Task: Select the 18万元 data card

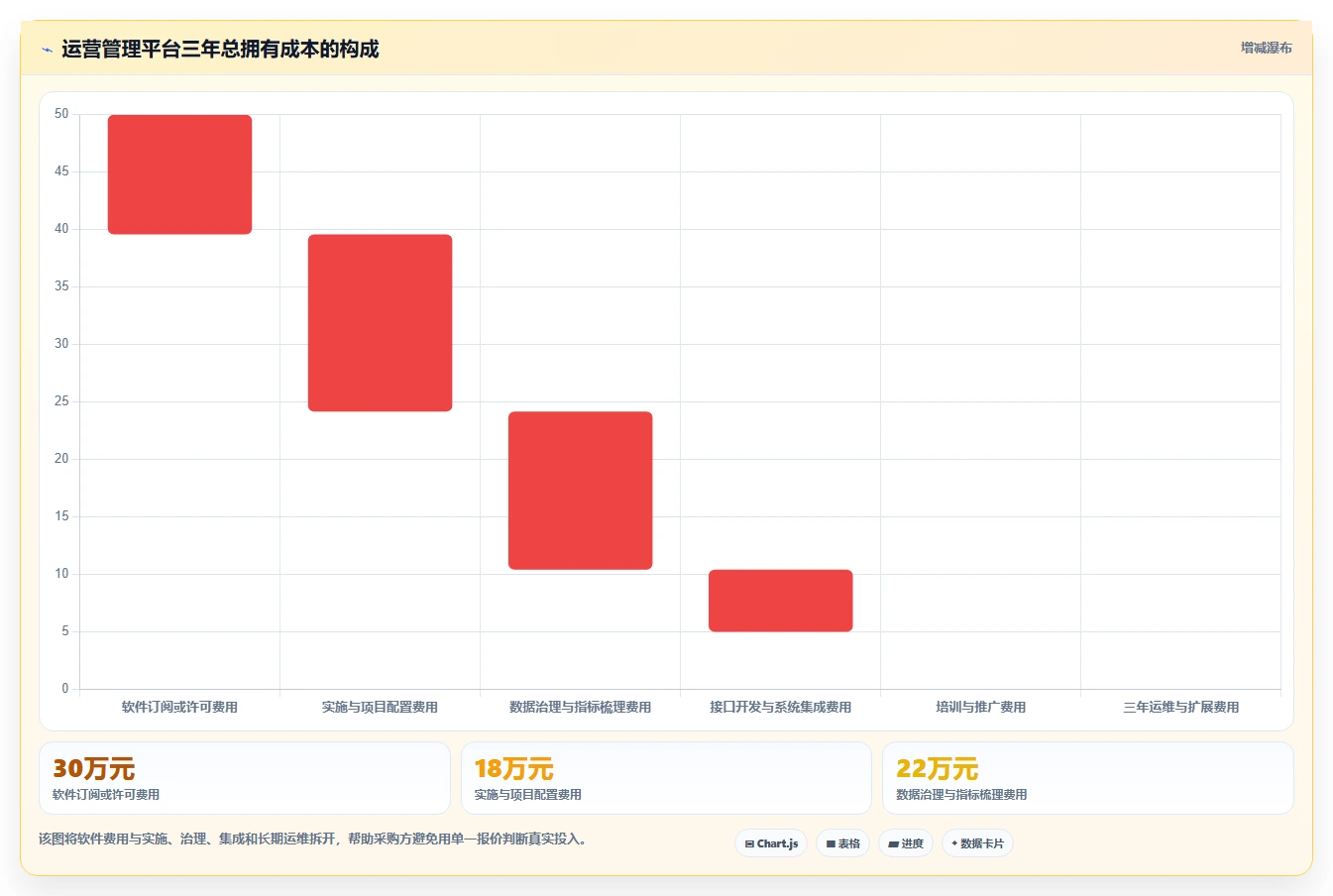Action: pos(666,778)
